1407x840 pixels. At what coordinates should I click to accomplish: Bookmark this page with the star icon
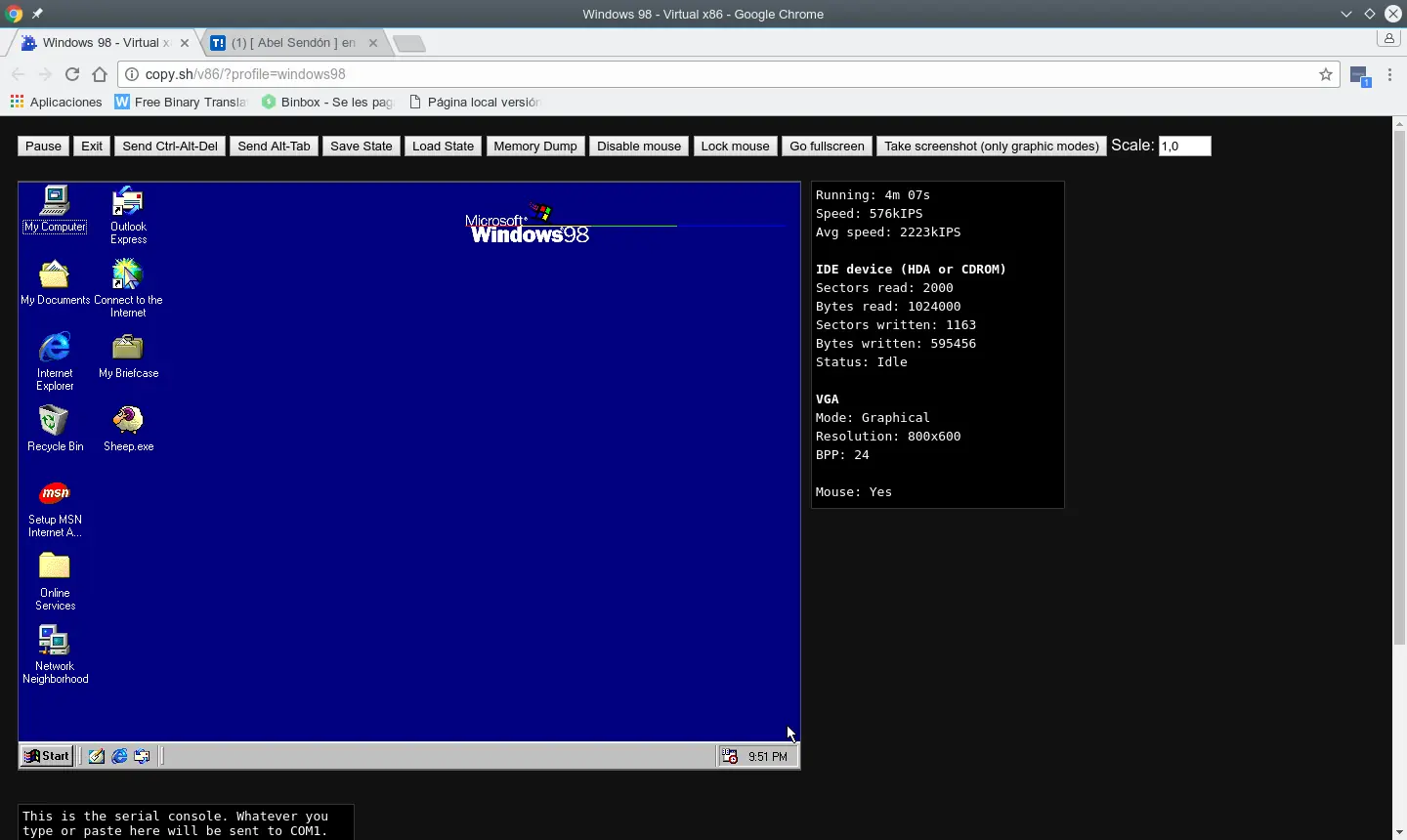point(1326,74)
